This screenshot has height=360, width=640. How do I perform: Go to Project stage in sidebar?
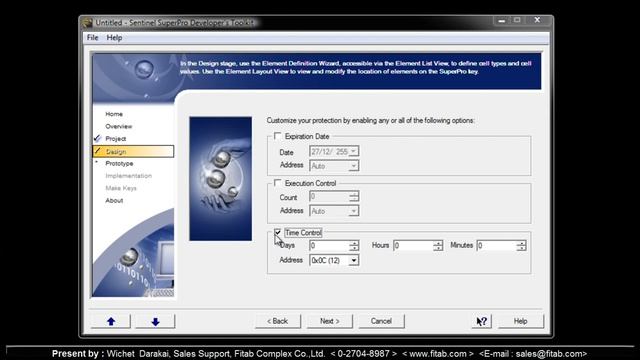pyautogui.click(x=116, y=139)
